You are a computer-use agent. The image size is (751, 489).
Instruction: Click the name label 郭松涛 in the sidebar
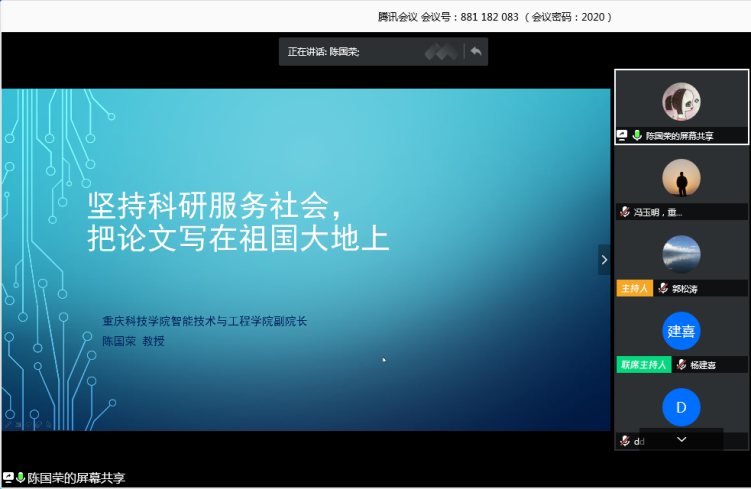tap(684, 289)
